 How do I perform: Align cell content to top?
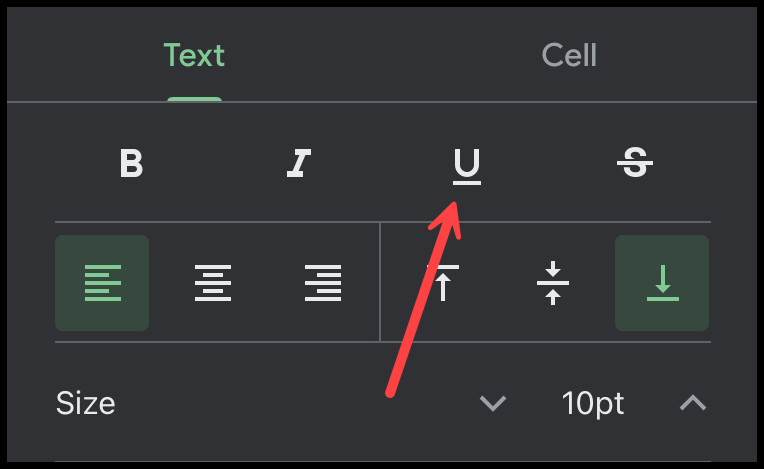coord(443,283)
